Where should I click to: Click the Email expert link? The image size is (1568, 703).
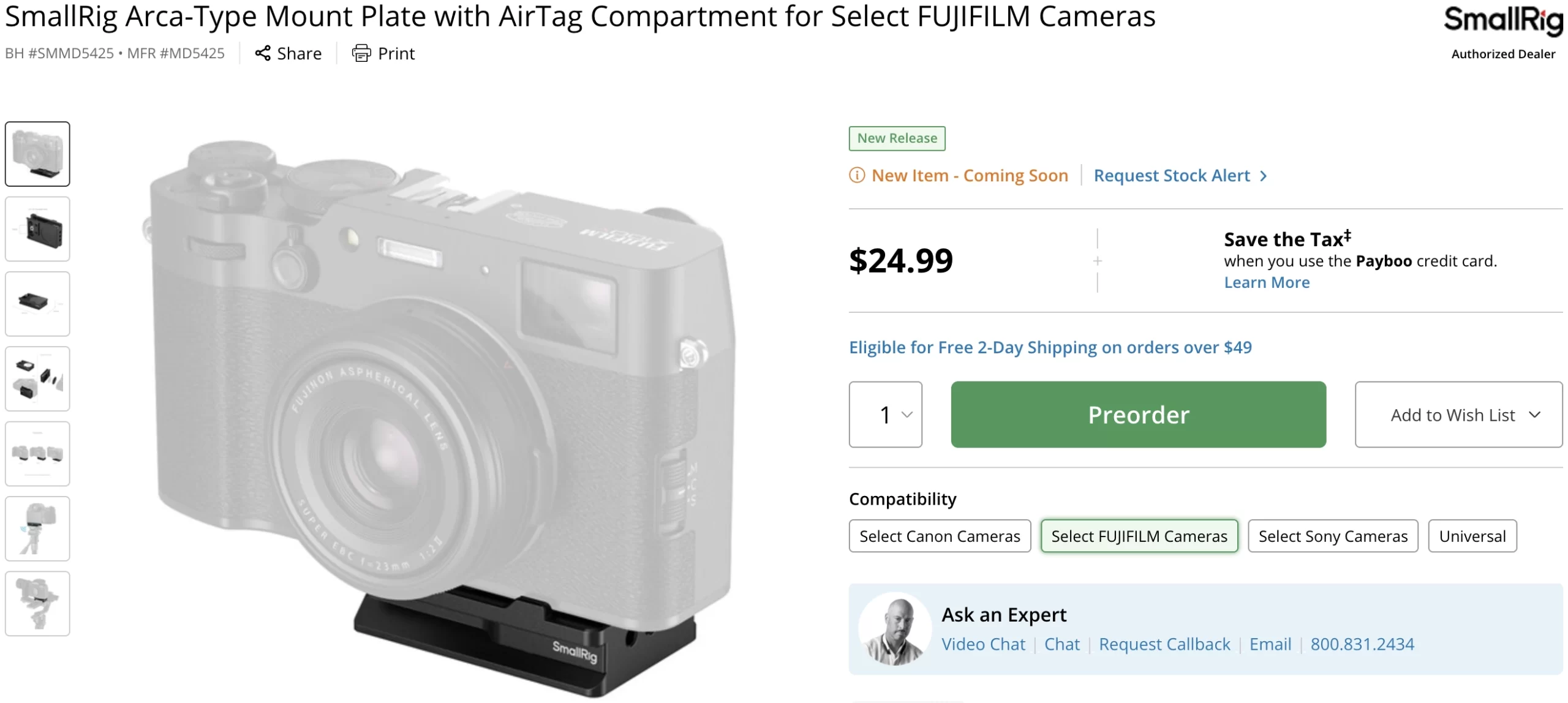(x=1270, y=644)
